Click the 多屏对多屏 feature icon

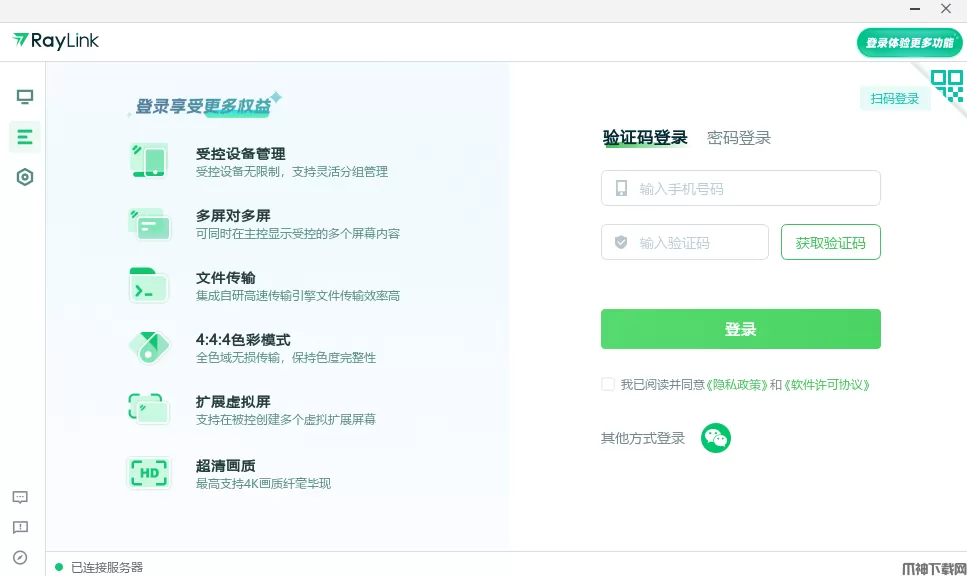149,224
